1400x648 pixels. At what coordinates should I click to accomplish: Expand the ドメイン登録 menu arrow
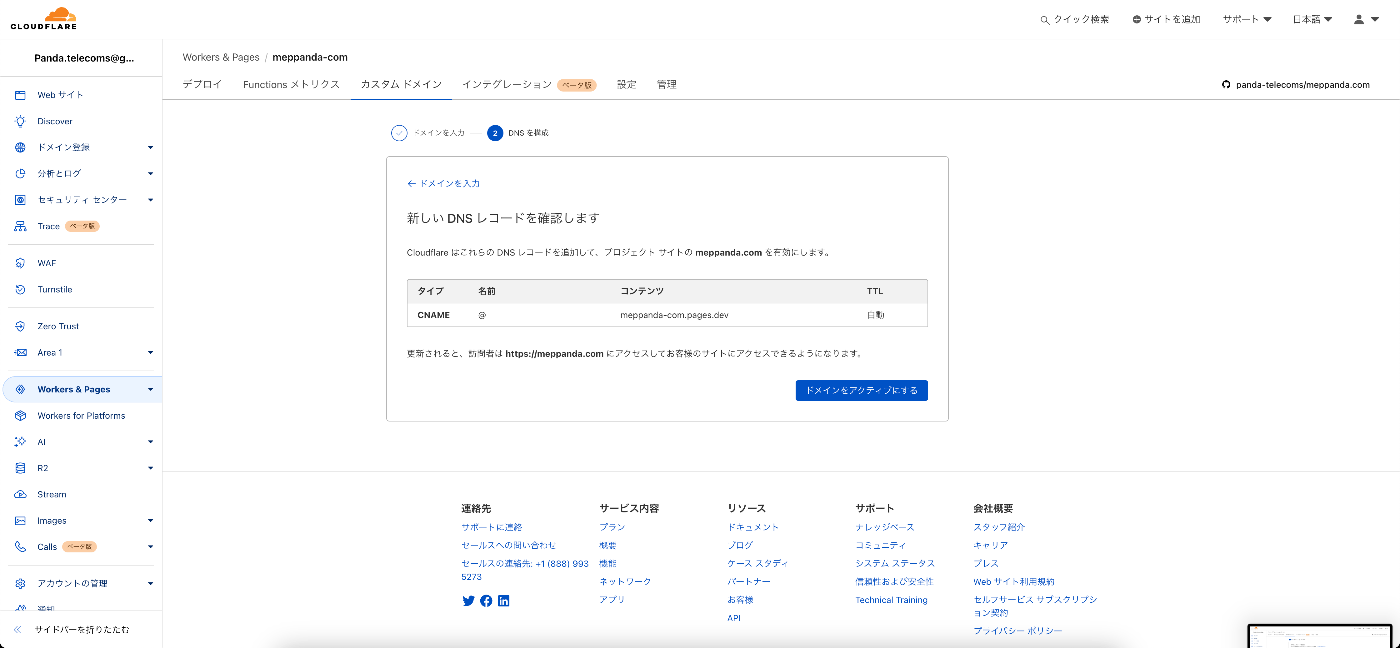(x=150, y=147)
